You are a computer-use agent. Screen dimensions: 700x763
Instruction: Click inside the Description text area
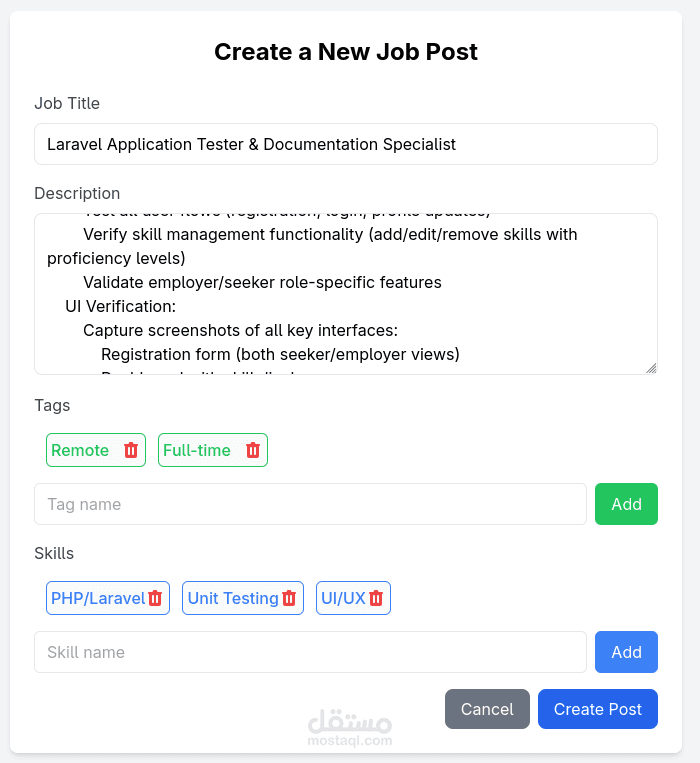tap(345, 294)
